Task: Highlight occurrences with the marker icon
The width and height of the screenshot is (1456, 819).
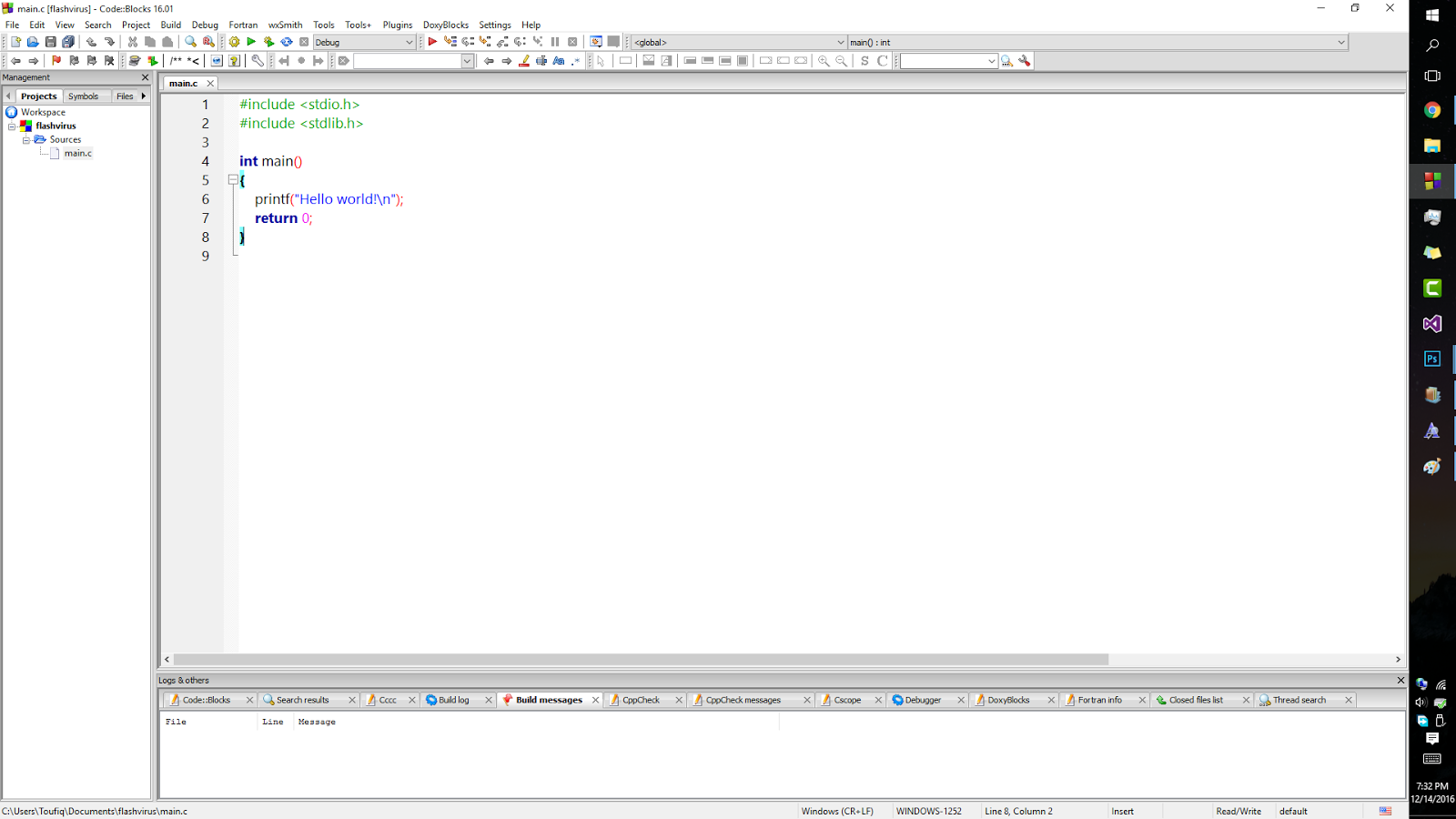Action: click(524, 61)
